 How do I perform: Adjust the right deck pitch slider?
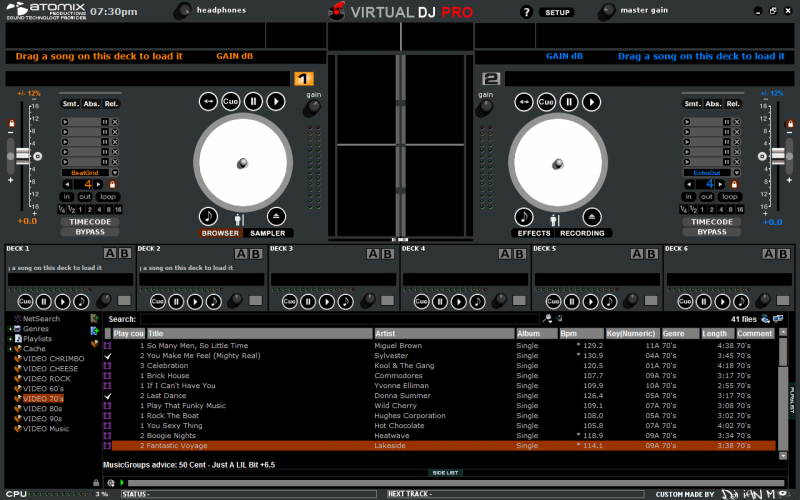[x=778, y=156]
